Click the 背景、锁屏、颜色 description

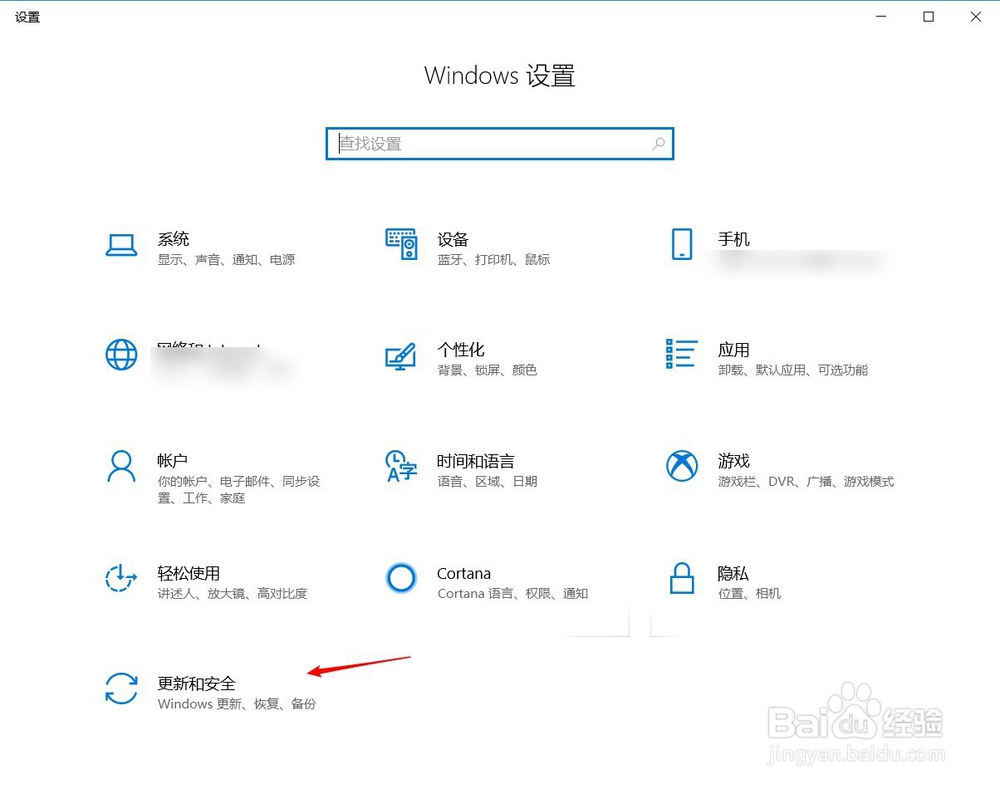[x=487, y=370]
